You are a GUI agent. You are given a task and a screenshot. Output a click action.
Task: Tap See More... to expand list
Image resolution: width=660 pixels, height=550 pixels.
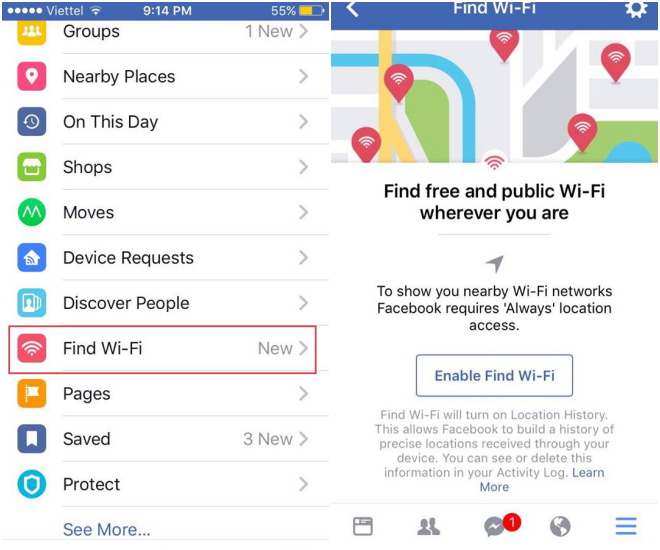pyautogui.click(x=106, y=529)
